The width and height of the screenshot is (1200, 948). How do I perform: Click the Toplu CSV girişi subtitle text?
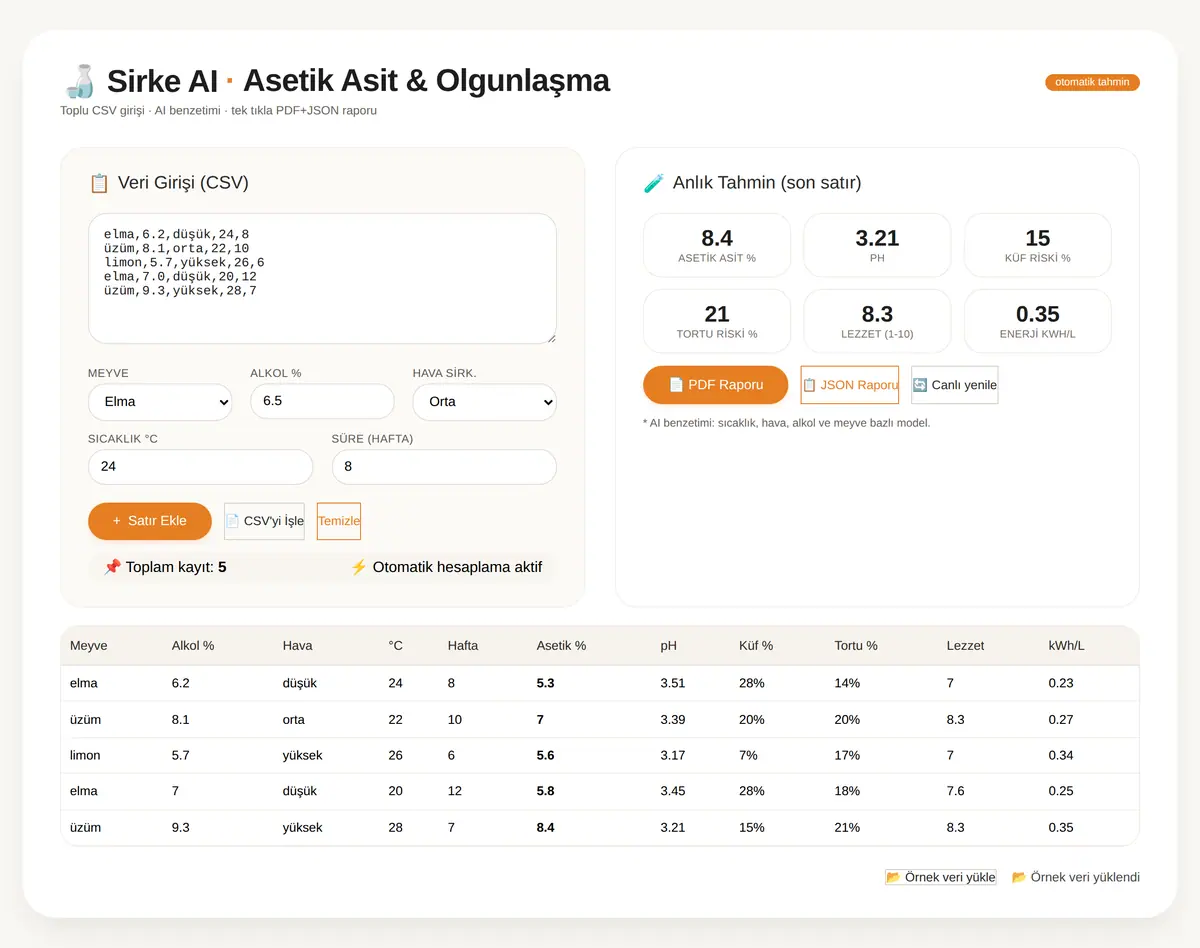[x=218, y=110]
